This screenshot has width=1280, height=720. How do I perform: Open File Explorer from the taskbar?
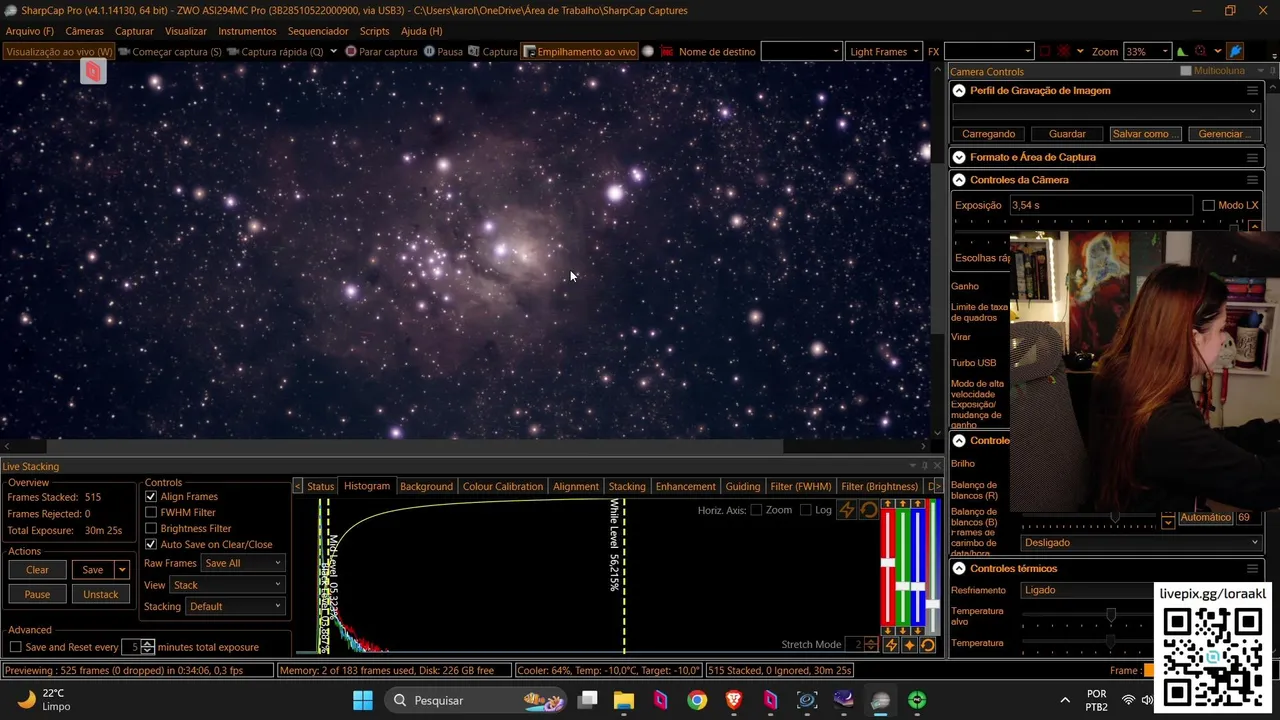click(x=623, y=700)
